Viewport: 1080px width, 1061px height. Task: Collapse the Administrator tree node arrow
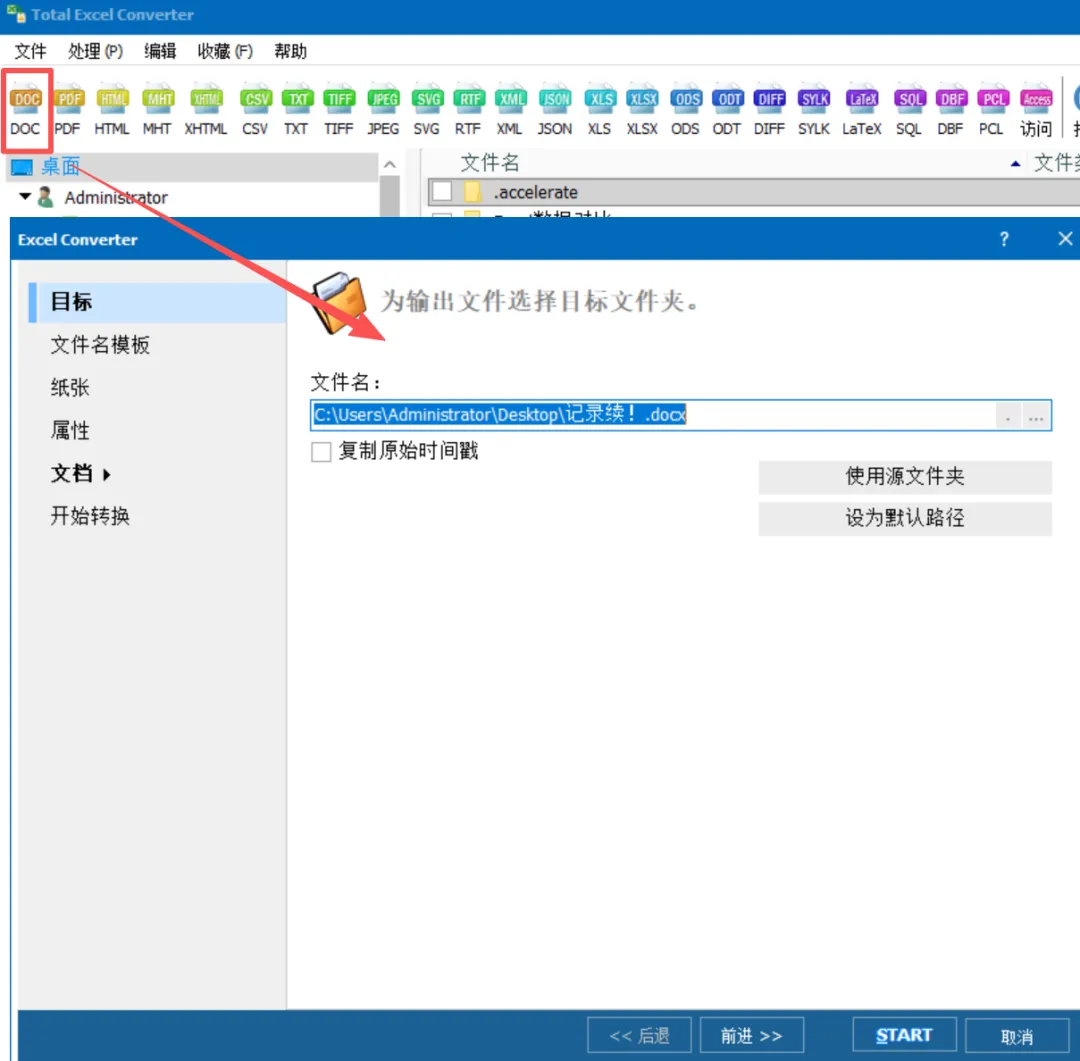coord(25,196)
